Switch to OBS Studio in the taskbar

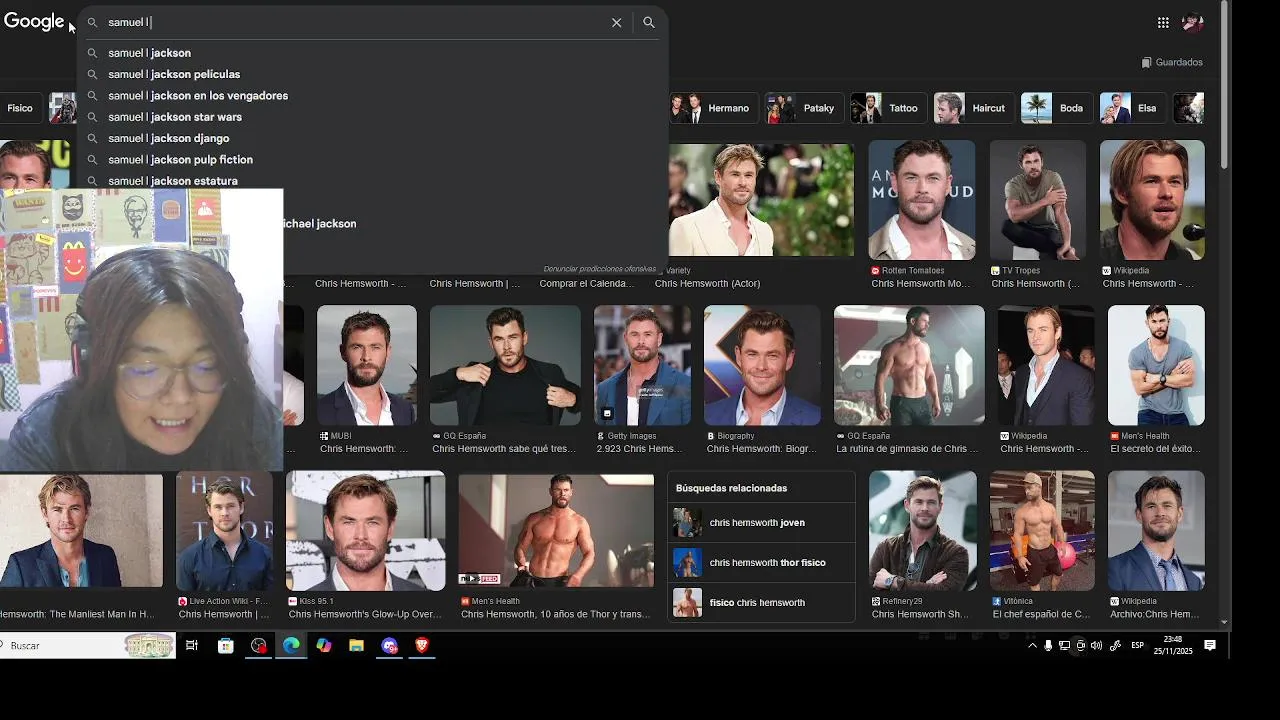click(259, 646)
